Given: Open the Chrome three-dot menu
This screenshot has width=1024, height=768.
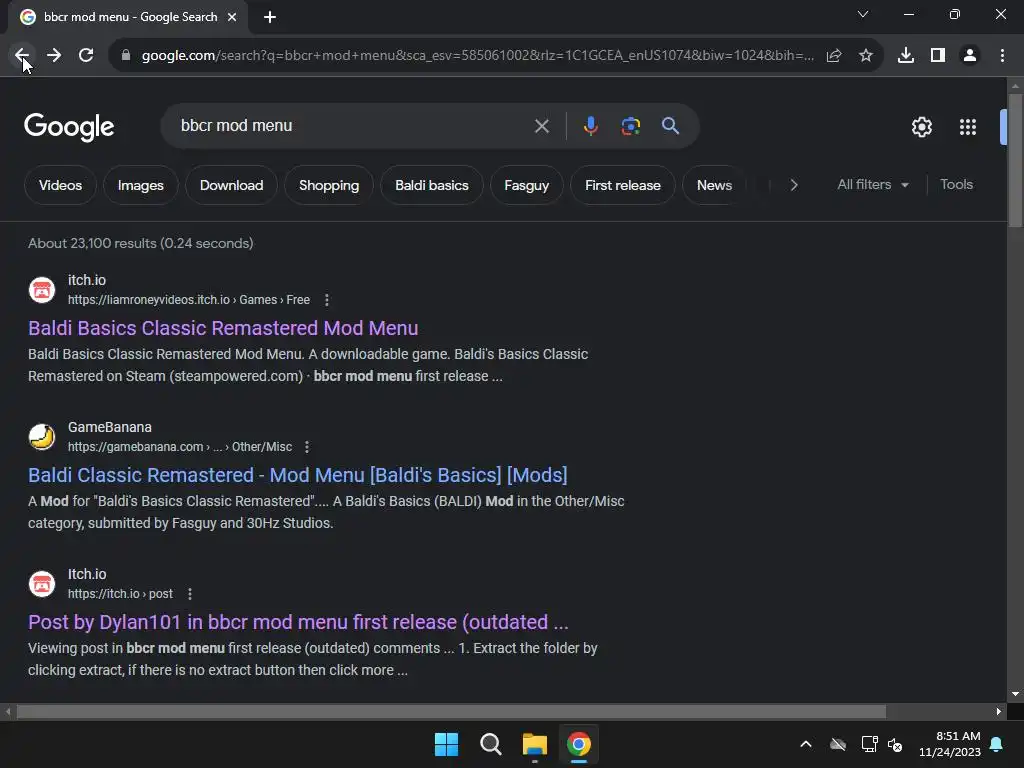Looking at the screenshot, I should [x=1002, y=56].
